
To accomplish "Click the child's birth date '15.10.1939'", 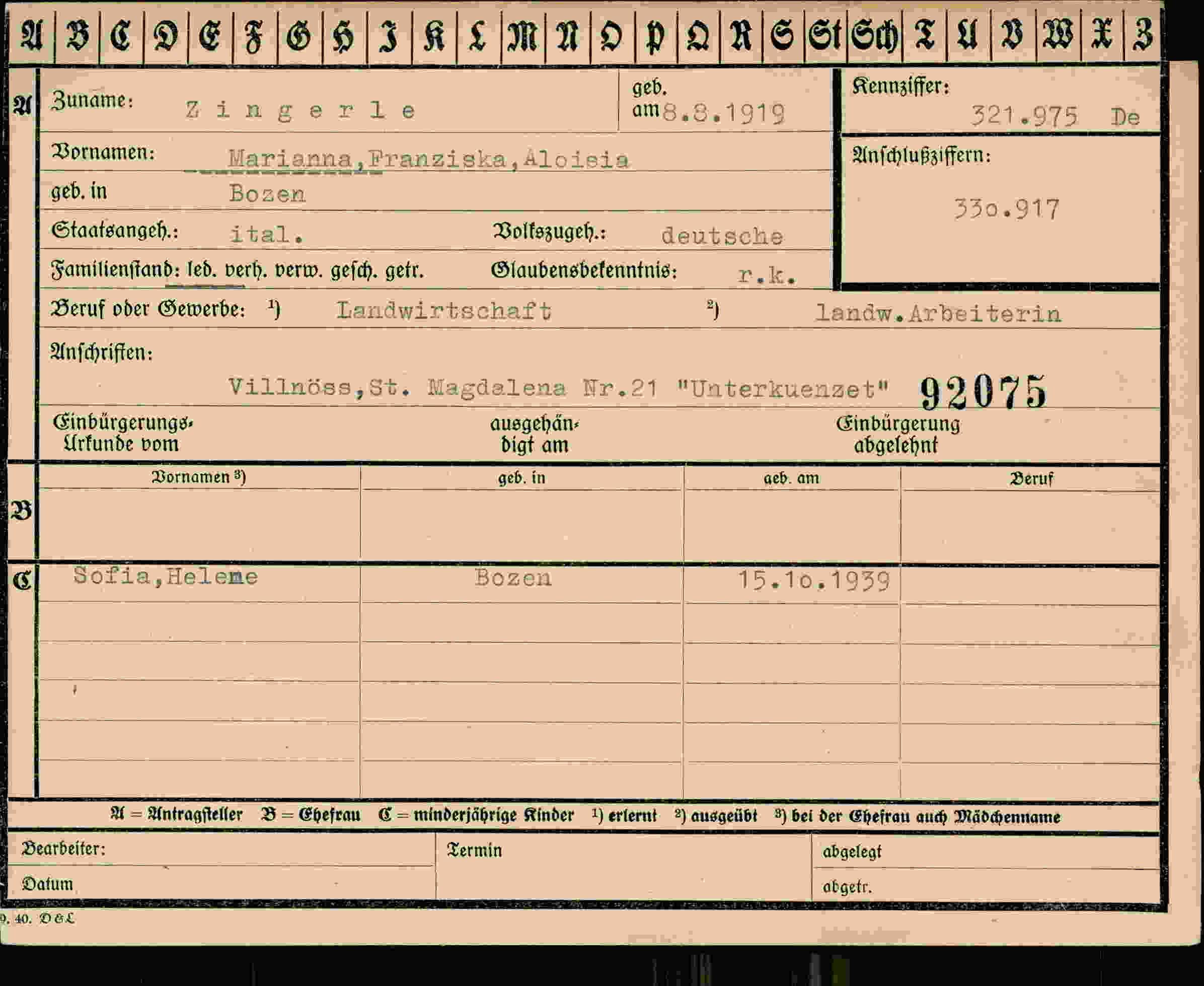I will tap(813, 581).
